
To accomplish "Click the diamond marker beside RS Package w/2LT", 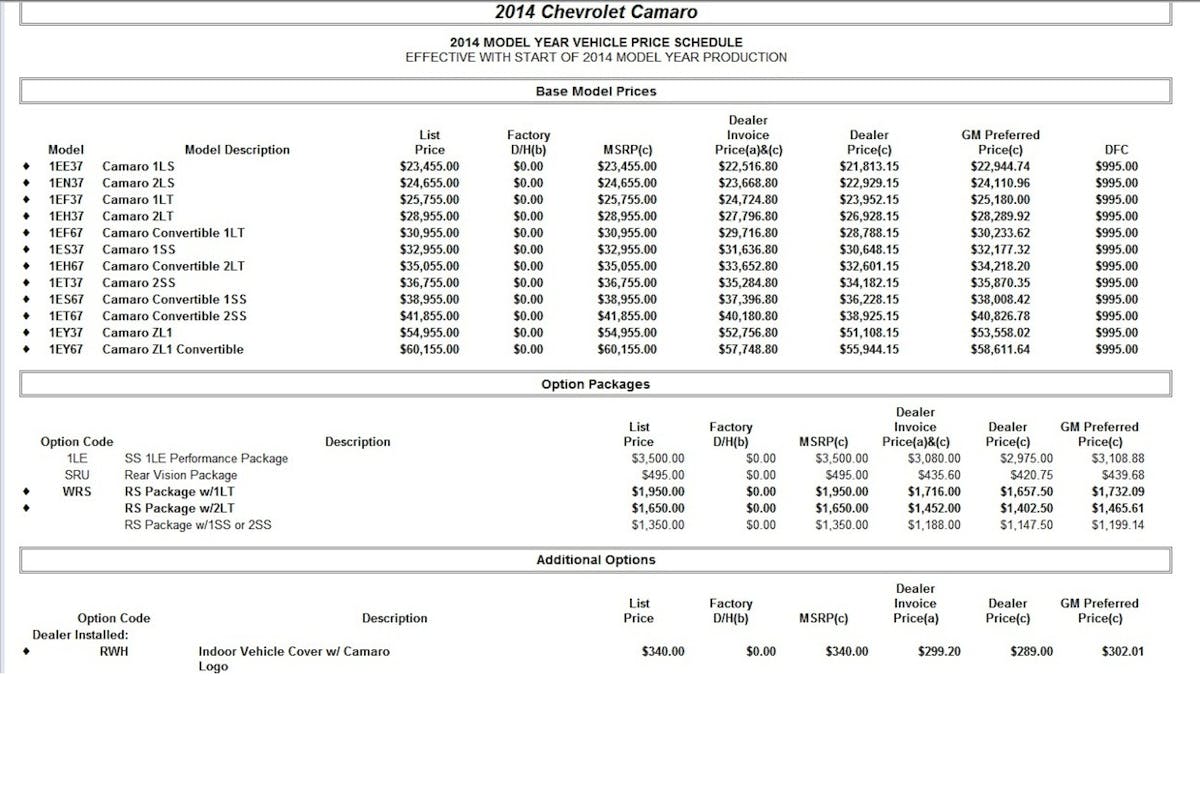I will 25,509.
